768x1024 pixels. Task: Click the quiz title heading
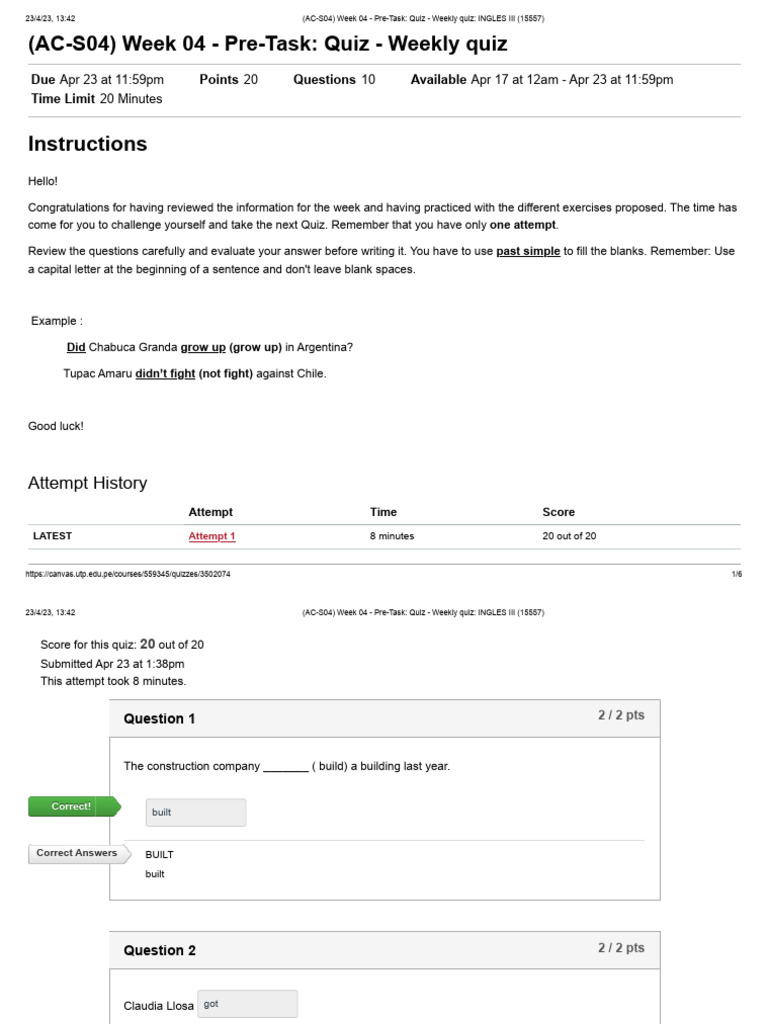pos(268,44)
